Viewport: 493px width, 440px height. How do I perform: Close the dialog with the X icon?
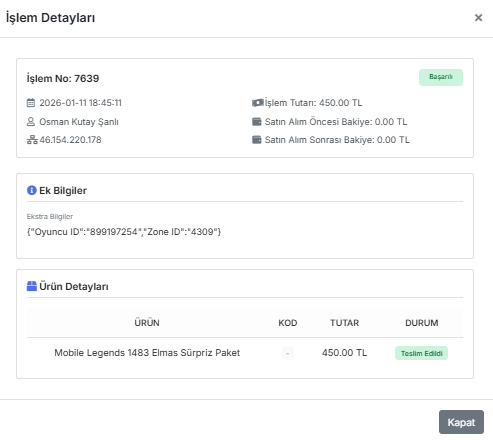[478, 18]
